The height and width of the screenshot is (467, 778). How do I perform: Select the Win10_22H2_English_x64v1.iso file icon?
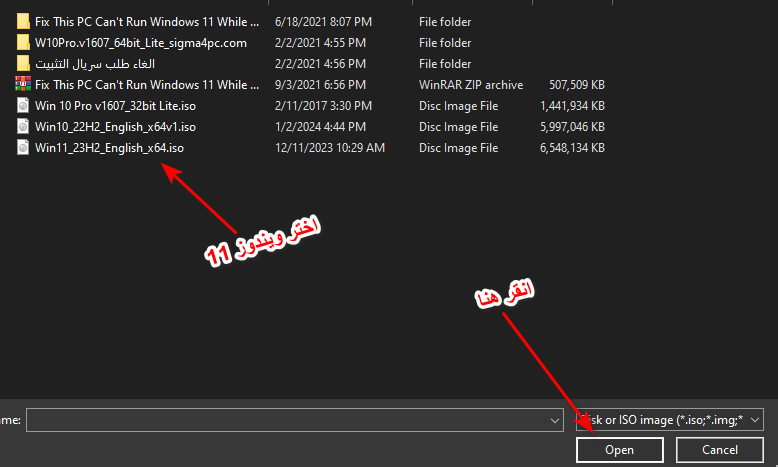23,127
